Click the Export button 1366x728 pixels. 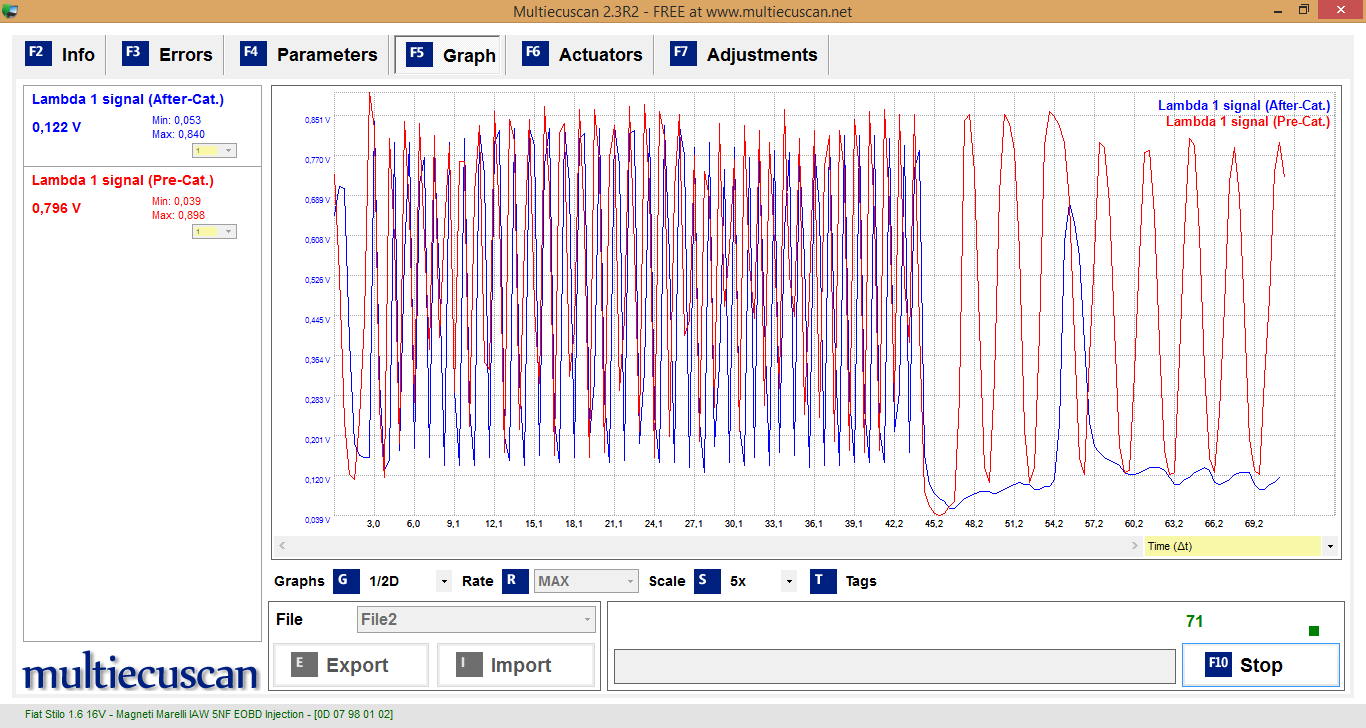pos(350,665)
